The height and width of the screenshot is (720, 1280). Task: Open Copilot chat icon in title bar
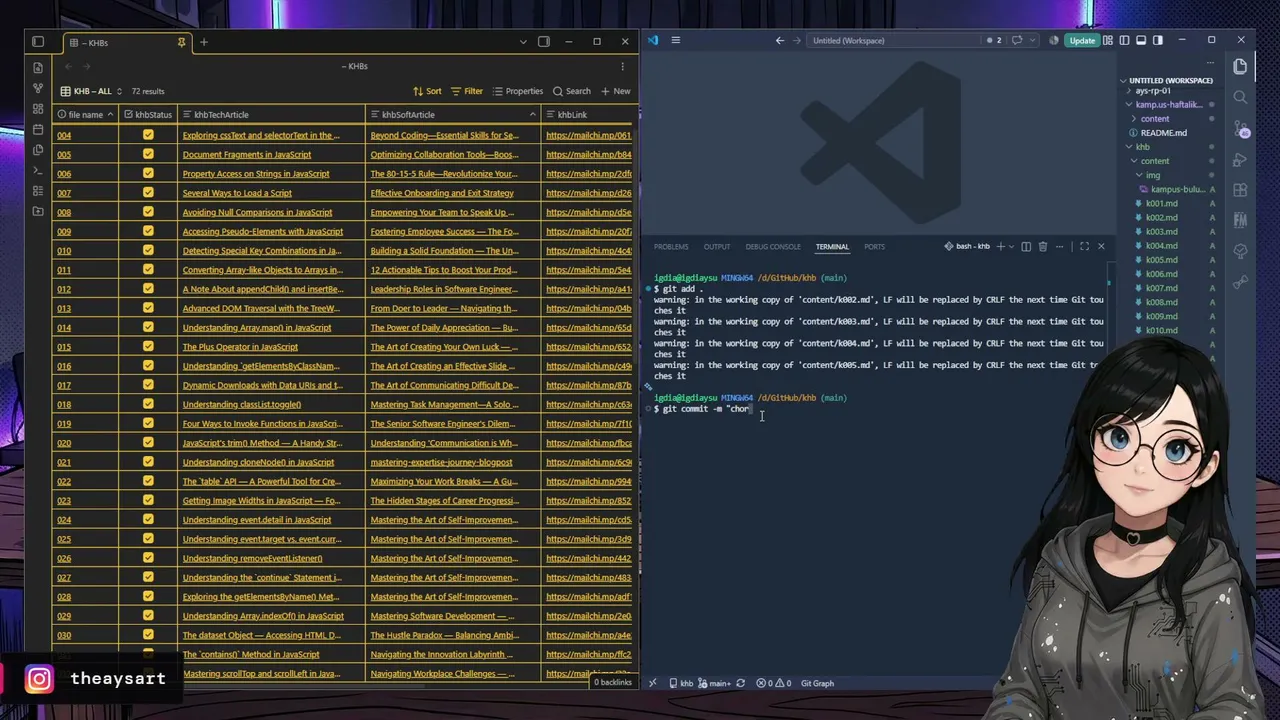[x=1018, y=41]
